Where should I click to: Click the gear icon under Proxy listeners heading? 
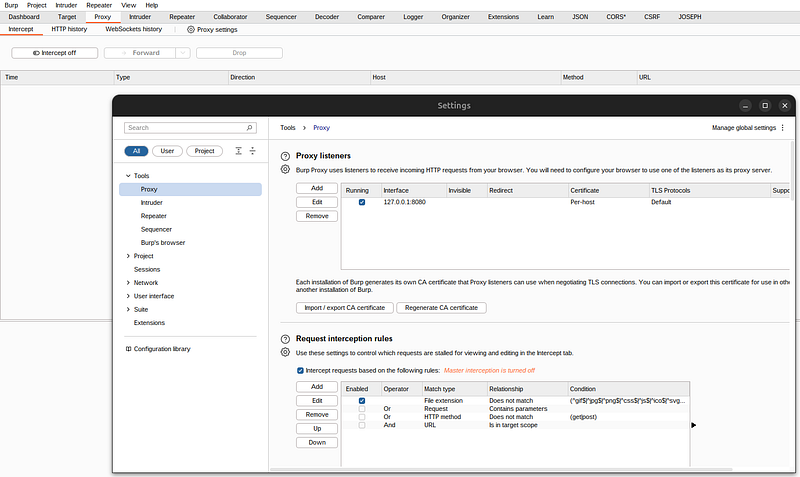coord(285,169)
